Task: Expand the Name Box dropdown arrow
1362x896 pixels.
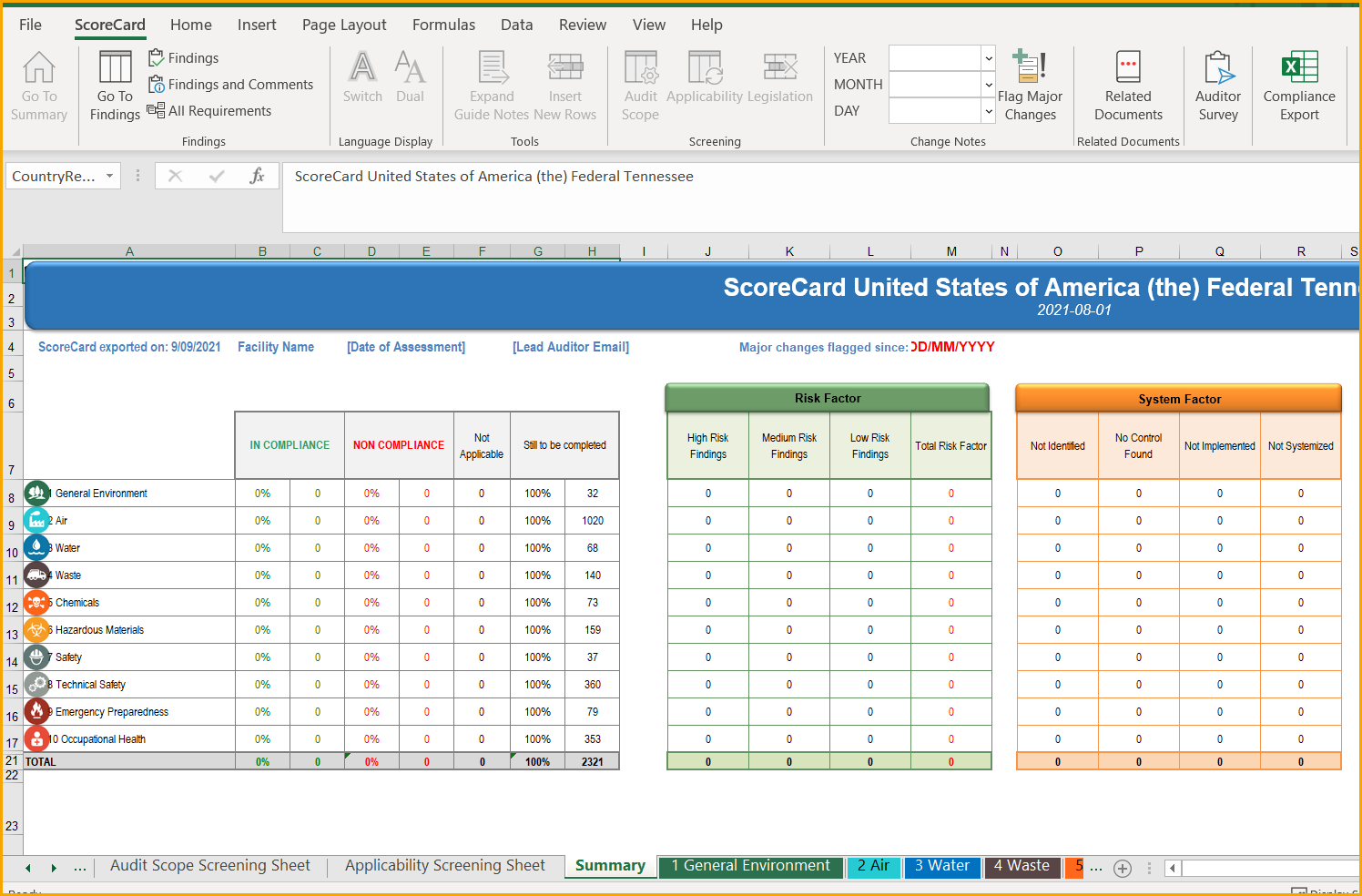Action: point(108,176)
